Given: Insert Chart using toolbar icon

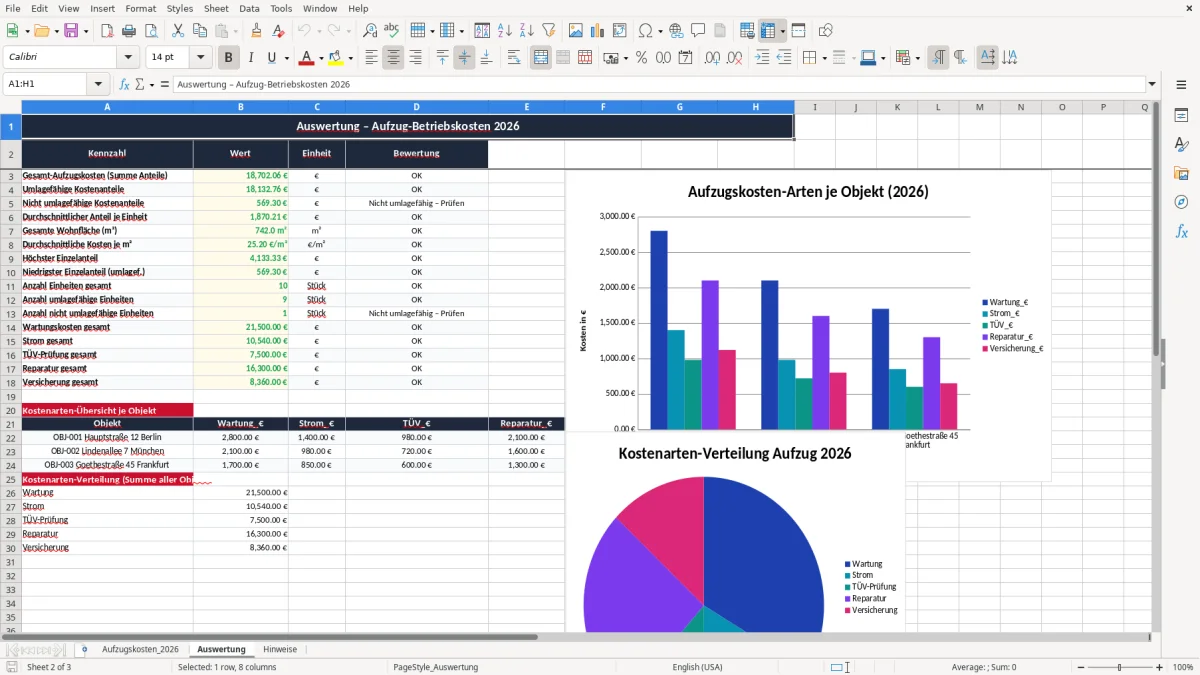Looking at the screenshot, I should 598,31.
